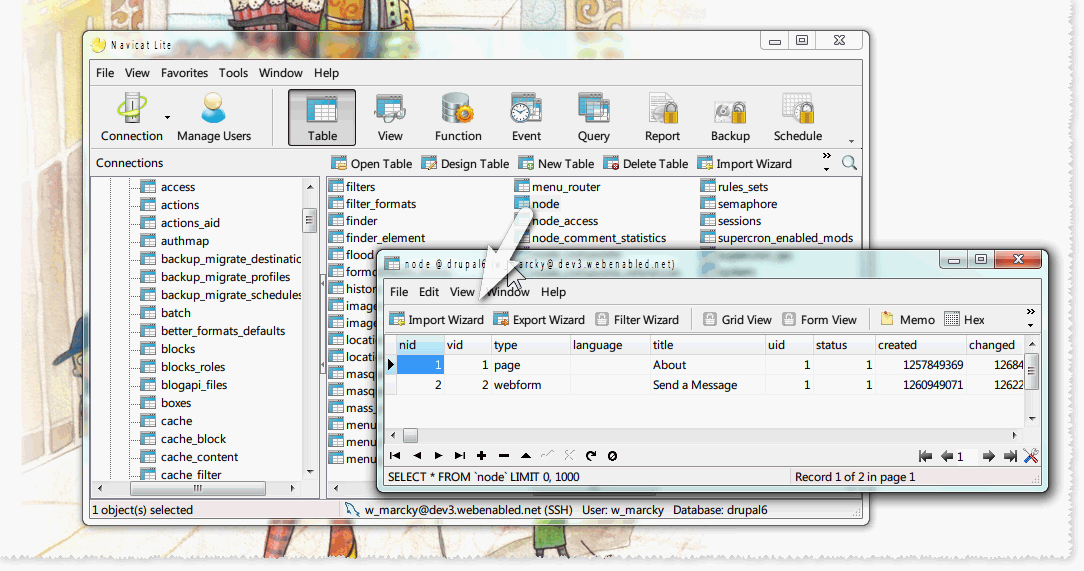Click the Design Table button
The image size is (1084, 571).
465,164
